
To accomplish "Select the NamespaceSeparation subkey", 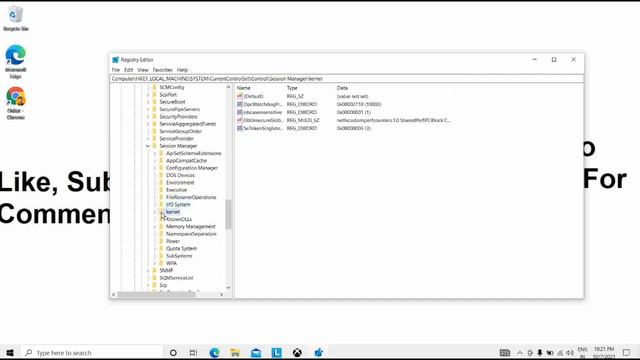I will pos(191,234).
